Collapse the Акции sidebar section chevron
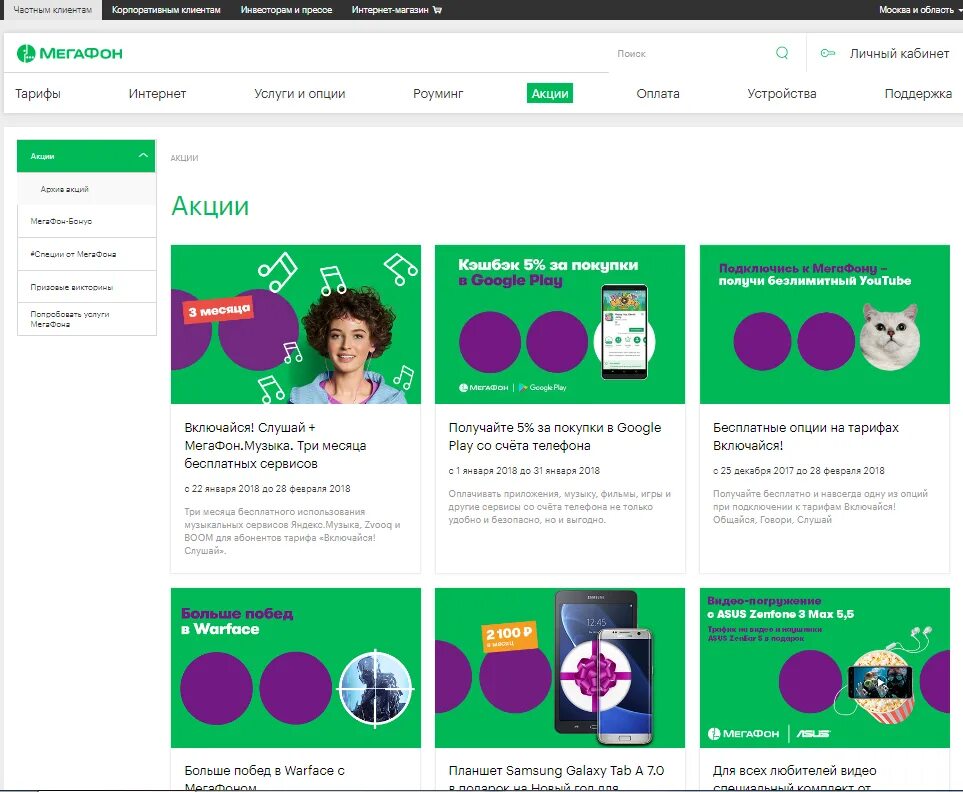This screenshot has width=963, height=792. [x=143, y=155]
